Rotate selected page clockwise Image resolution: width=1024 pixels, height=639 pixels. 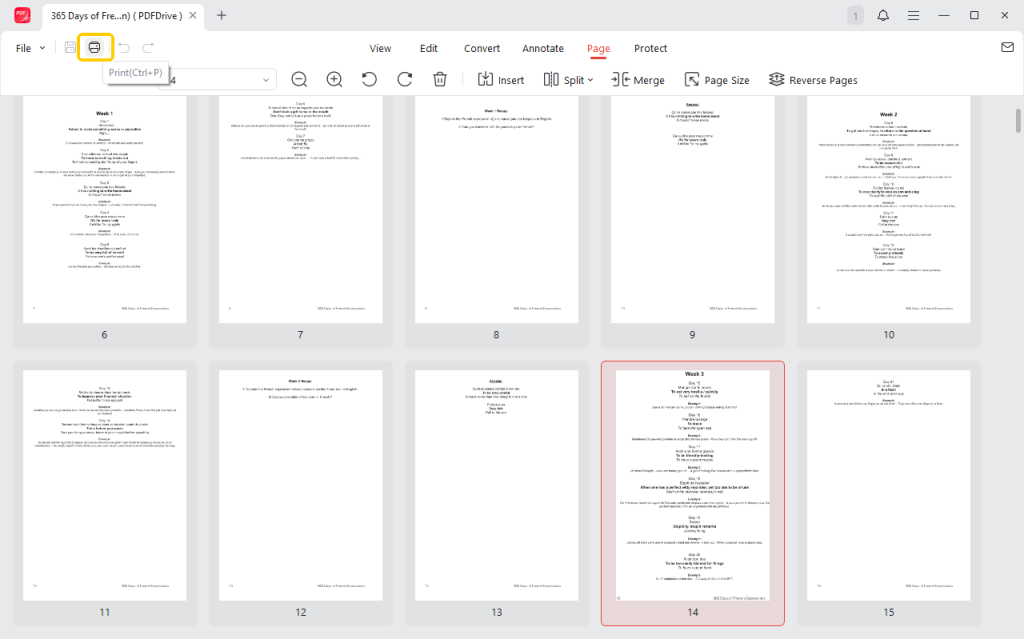[404, 80]
